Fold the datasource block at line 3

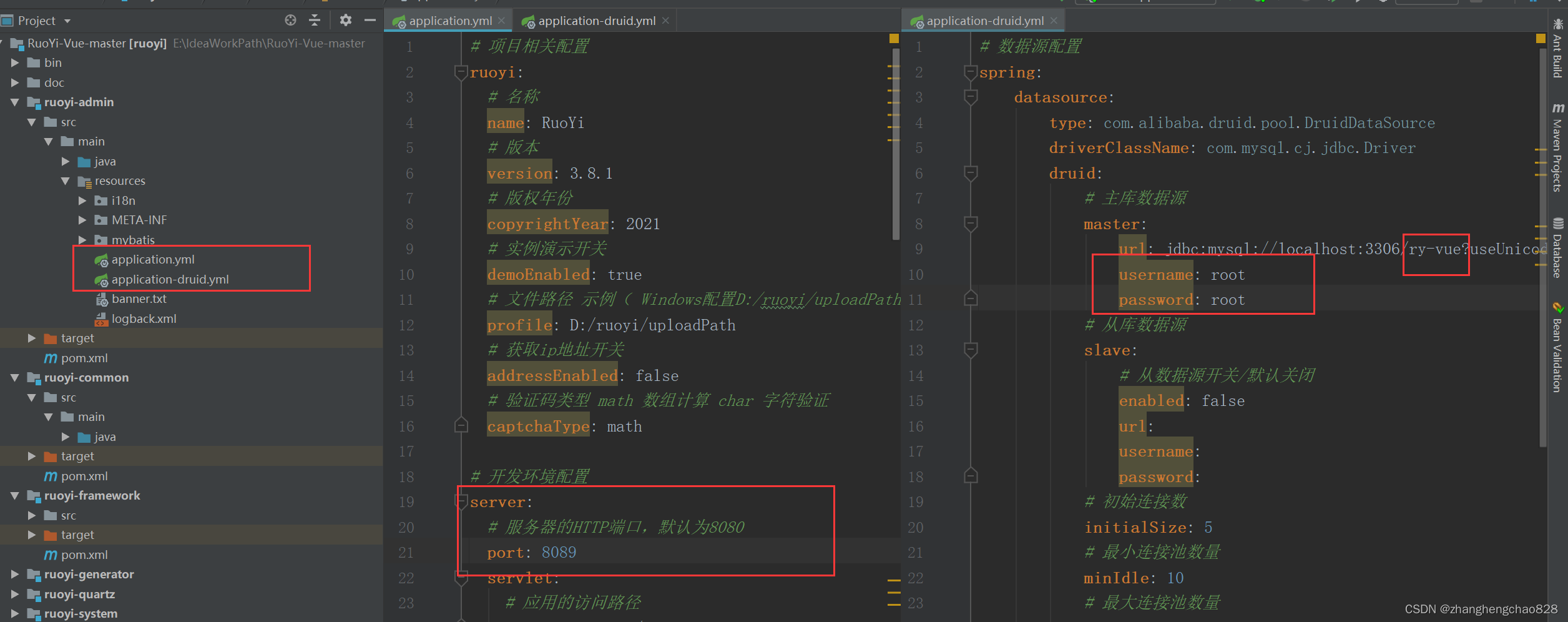coord(970,97)
